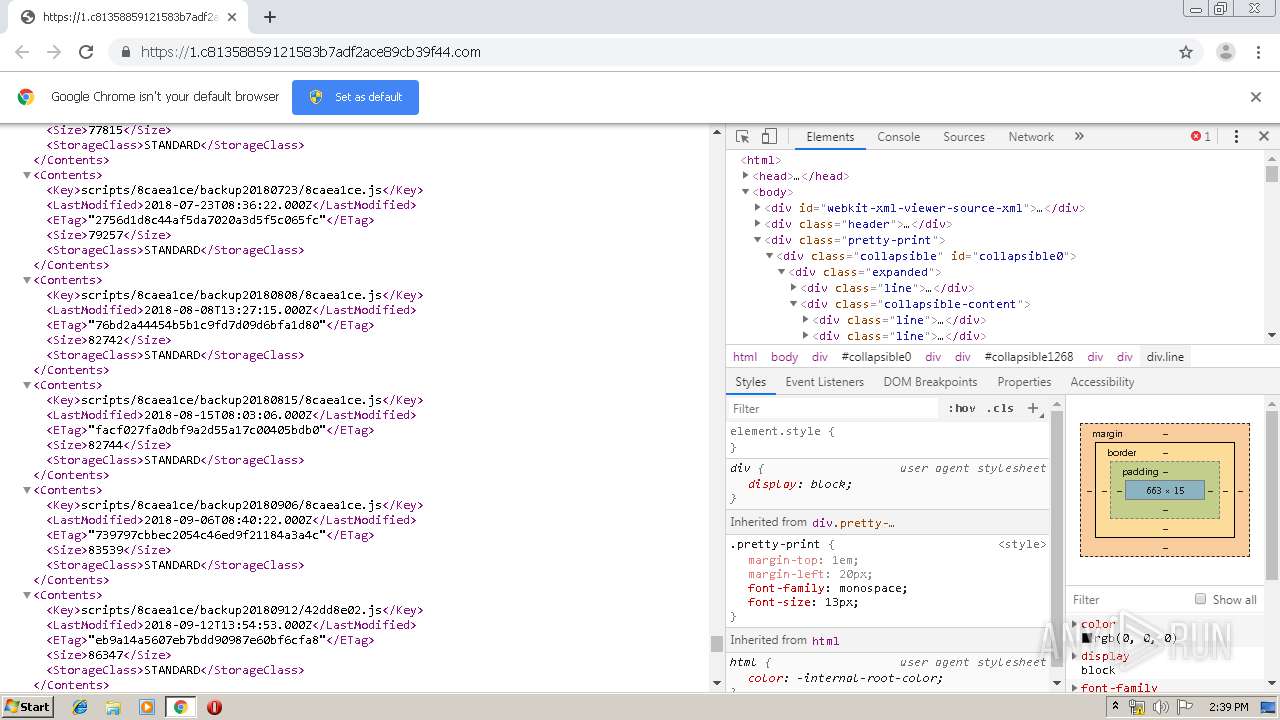Dismiss the default browser infobar

click(x=1256, y=97)
